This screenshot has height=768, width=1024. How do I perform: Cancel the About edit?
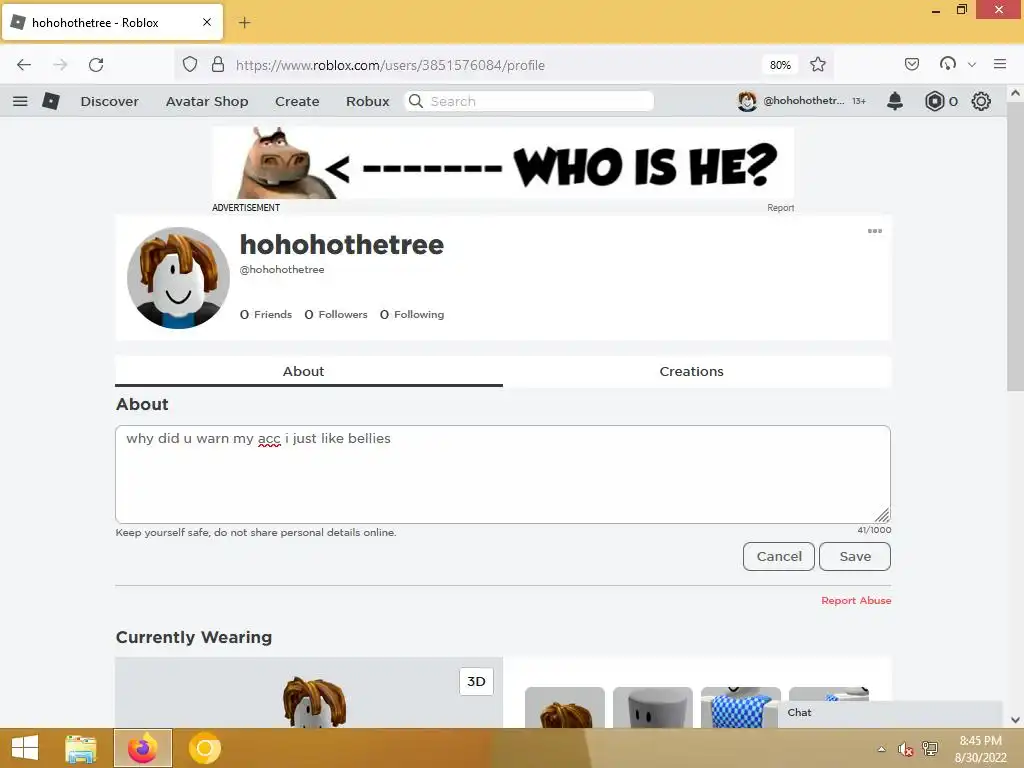tap(778, 556)
